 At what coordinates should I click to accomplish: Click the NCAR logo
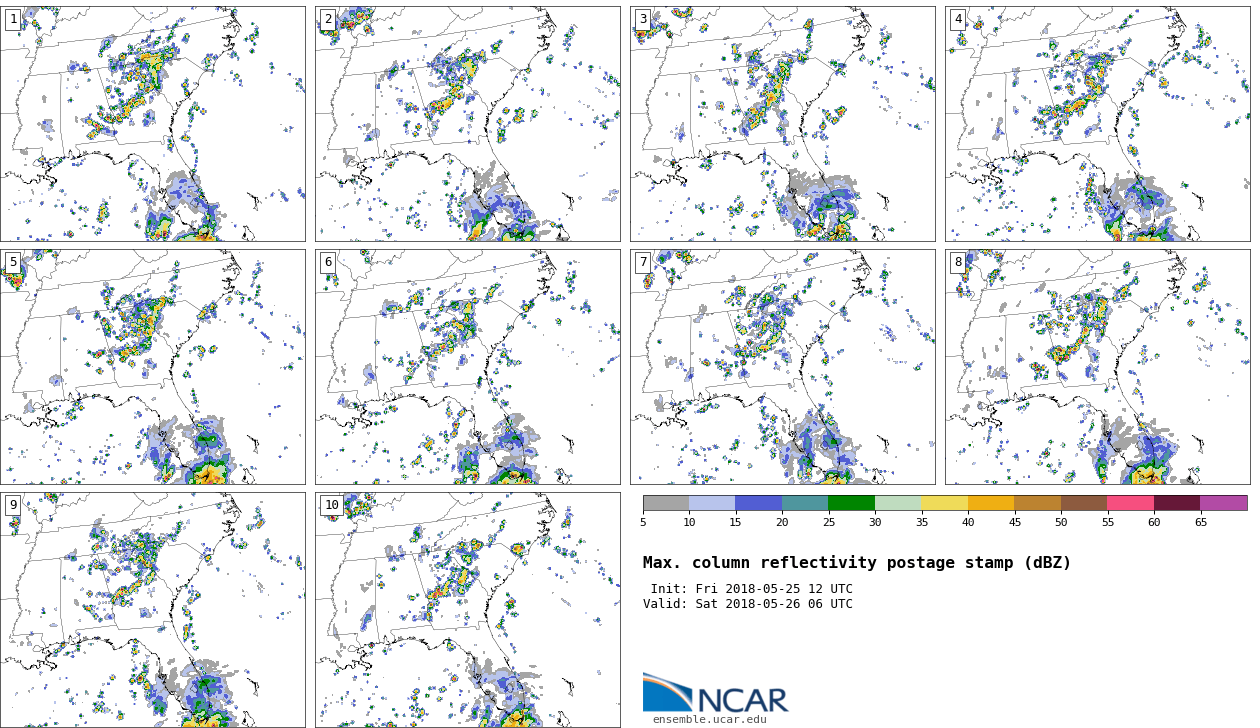715,694
